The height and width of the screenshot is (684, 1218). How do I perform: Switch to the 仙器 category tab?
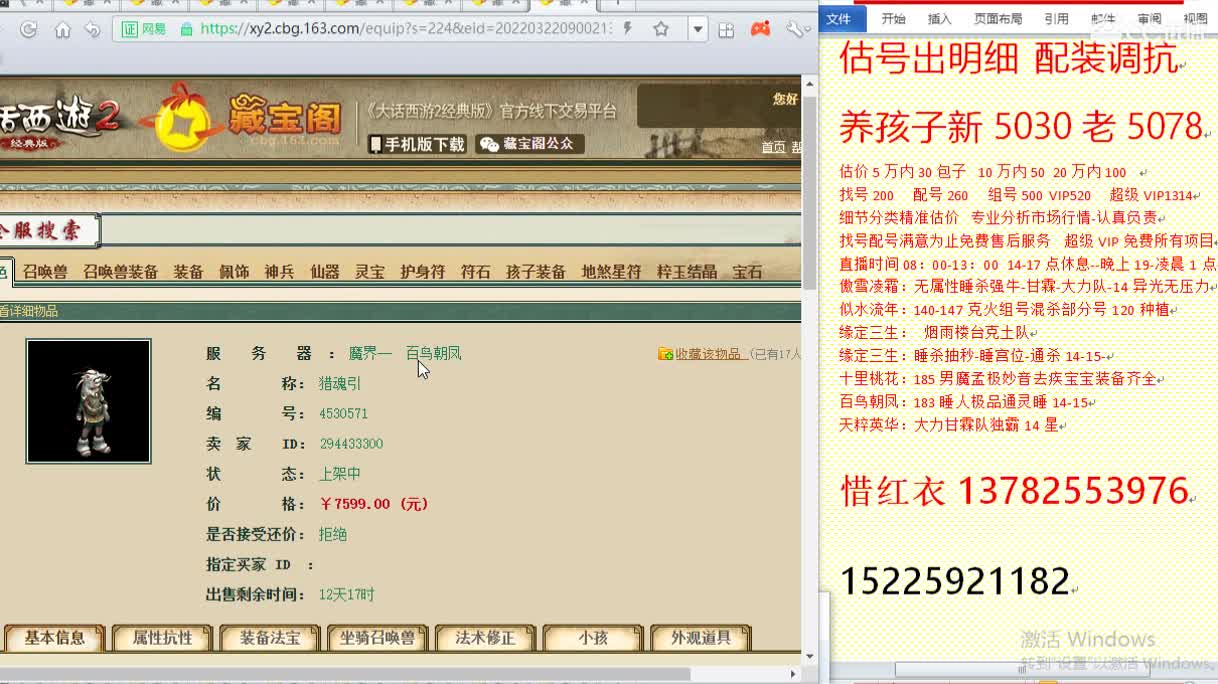[325, 271]
